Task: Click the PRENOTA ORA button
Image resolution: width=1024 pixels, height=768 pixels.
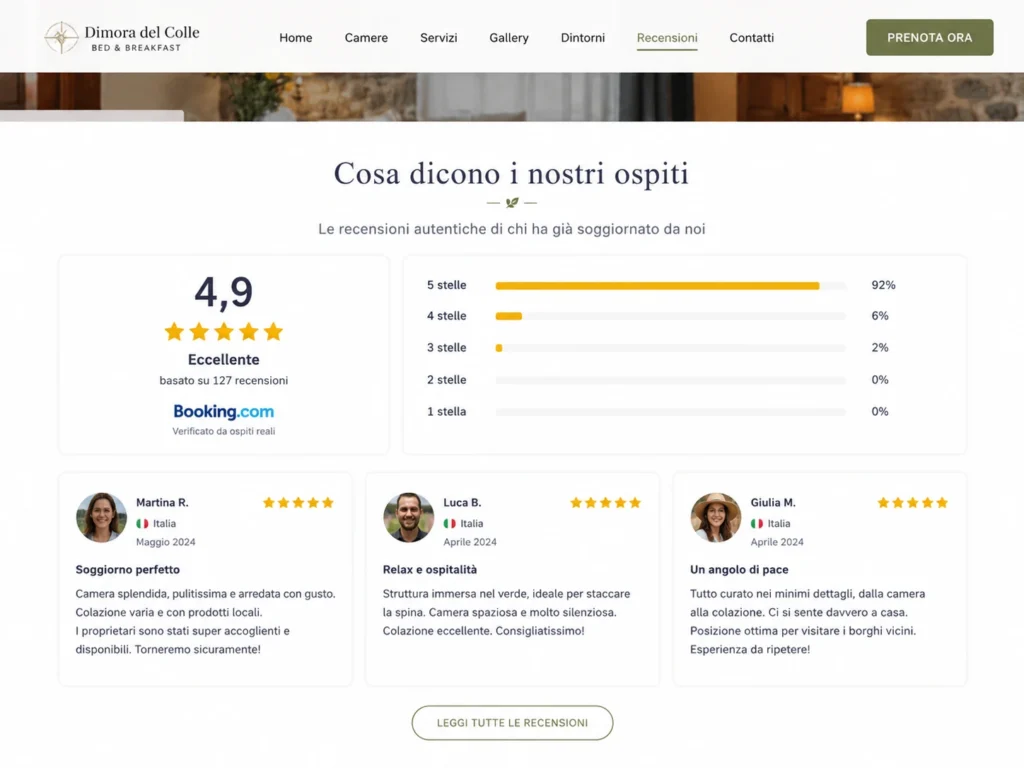Action: coord(929,37)
